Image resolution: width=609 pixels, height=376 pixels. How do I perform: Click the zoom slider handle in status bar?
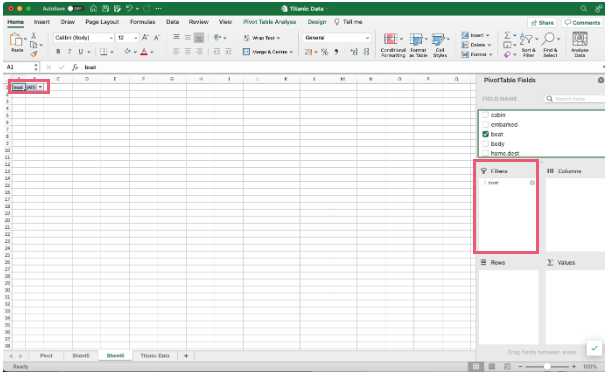pos(547,366)
